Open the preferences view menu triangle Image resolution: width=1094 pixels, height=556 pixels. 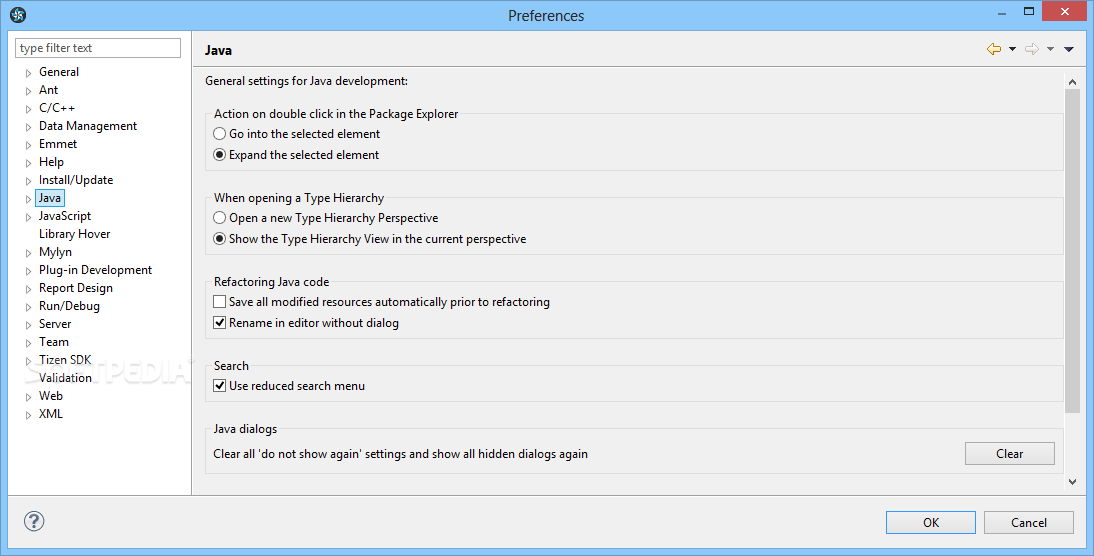[1068, 49]
